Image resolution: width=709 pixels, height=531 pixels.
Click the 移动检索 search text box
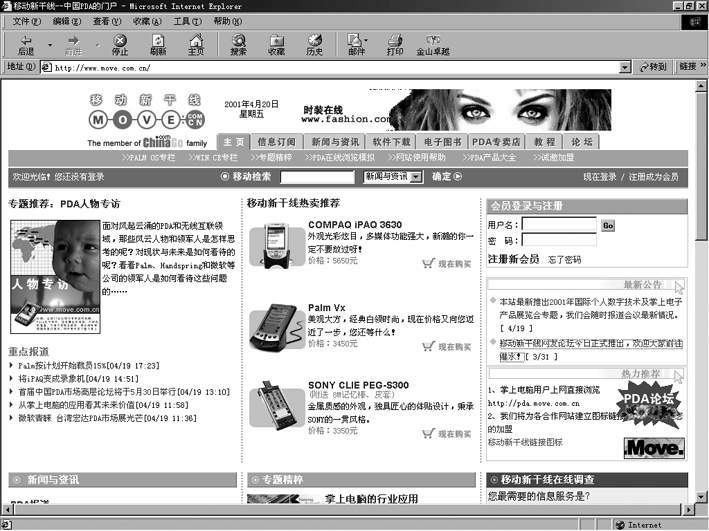pos(317,177)
